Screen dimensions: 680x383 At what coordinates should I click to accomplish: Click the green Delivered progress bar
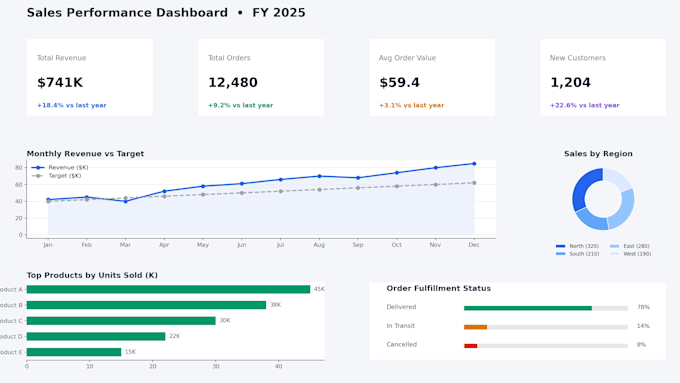coord(528,308)
